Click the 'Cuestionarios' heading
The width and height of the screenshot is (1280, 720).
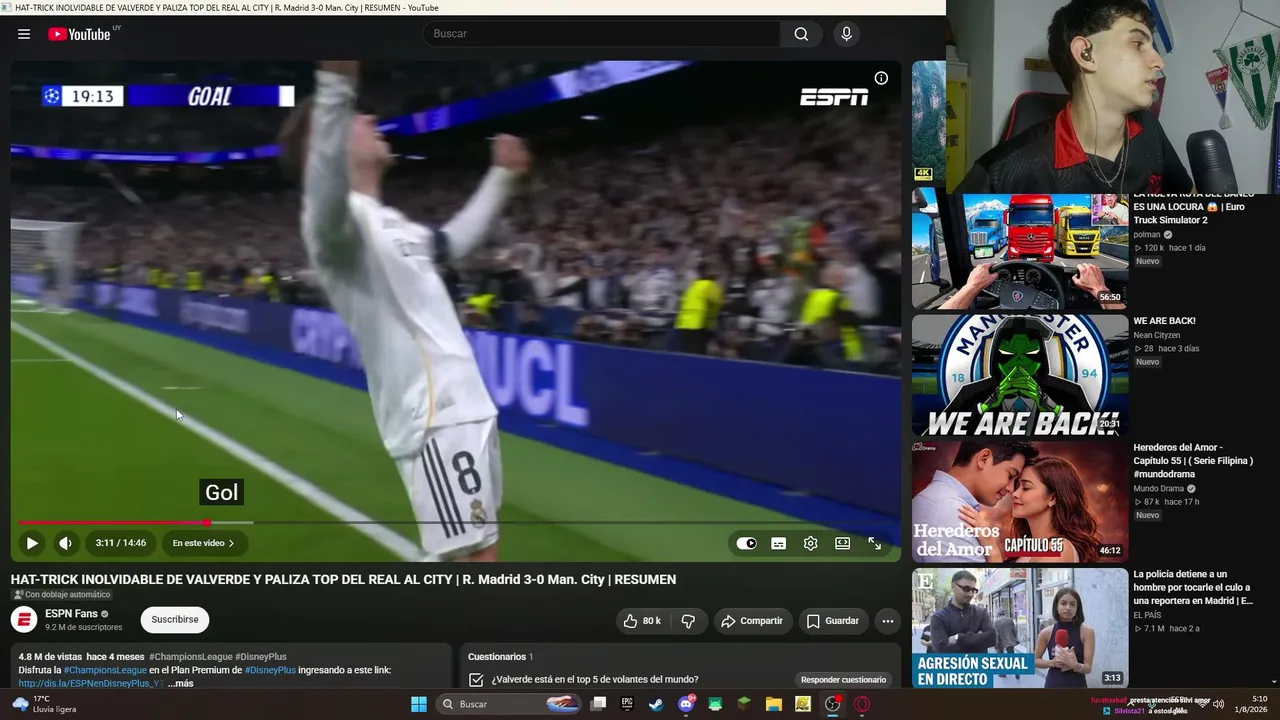point(497,657)
